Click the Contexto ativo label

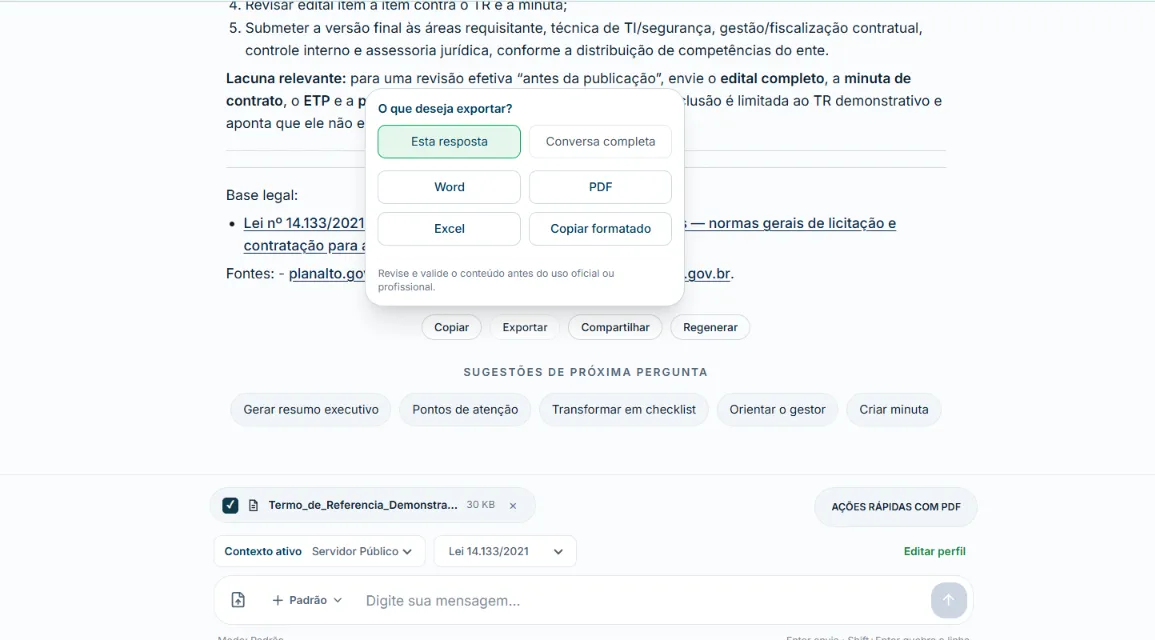click(x=263, y=551)
